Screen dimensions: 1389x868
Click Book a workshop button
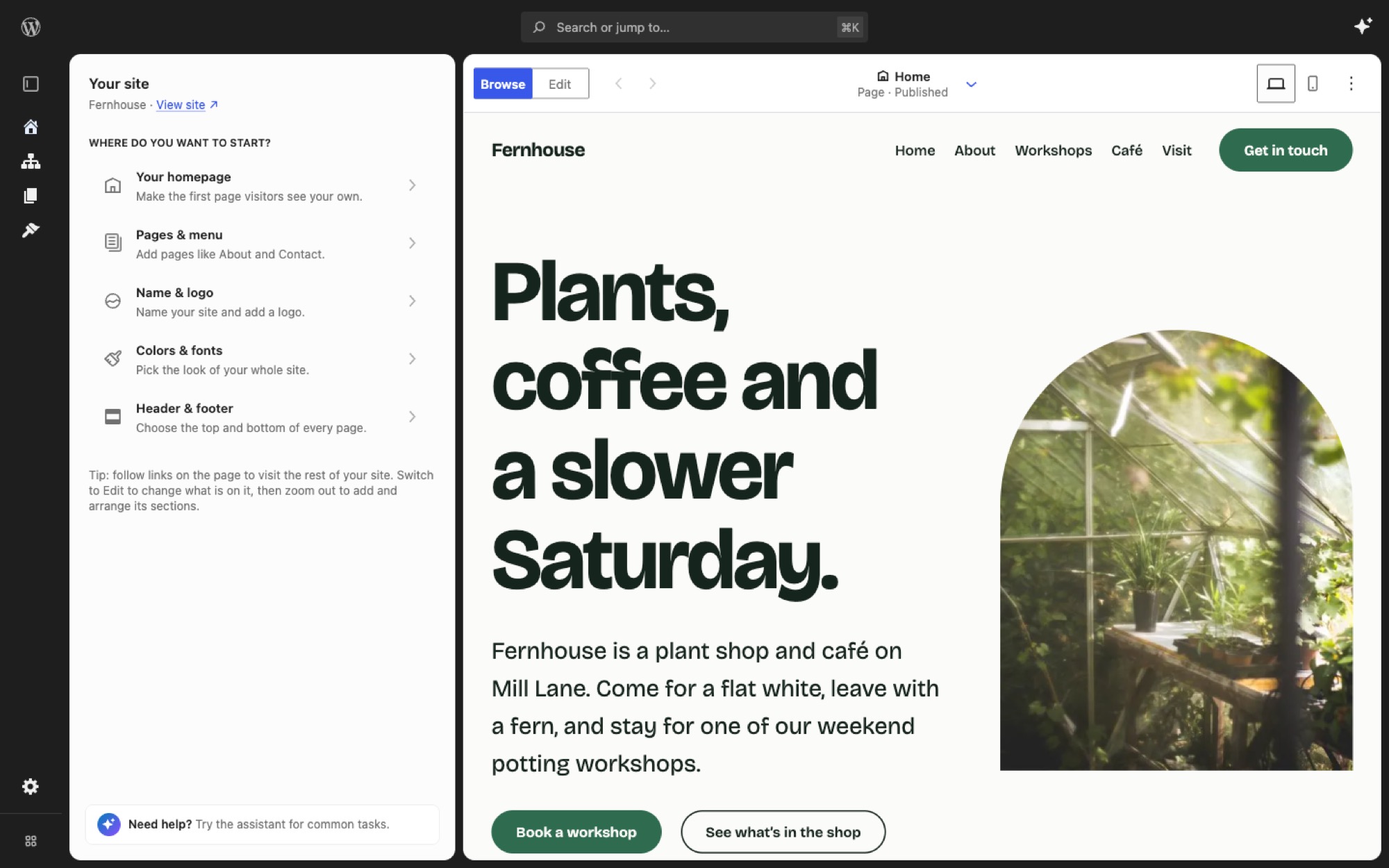pyautogui.click(x=576, y=832)
